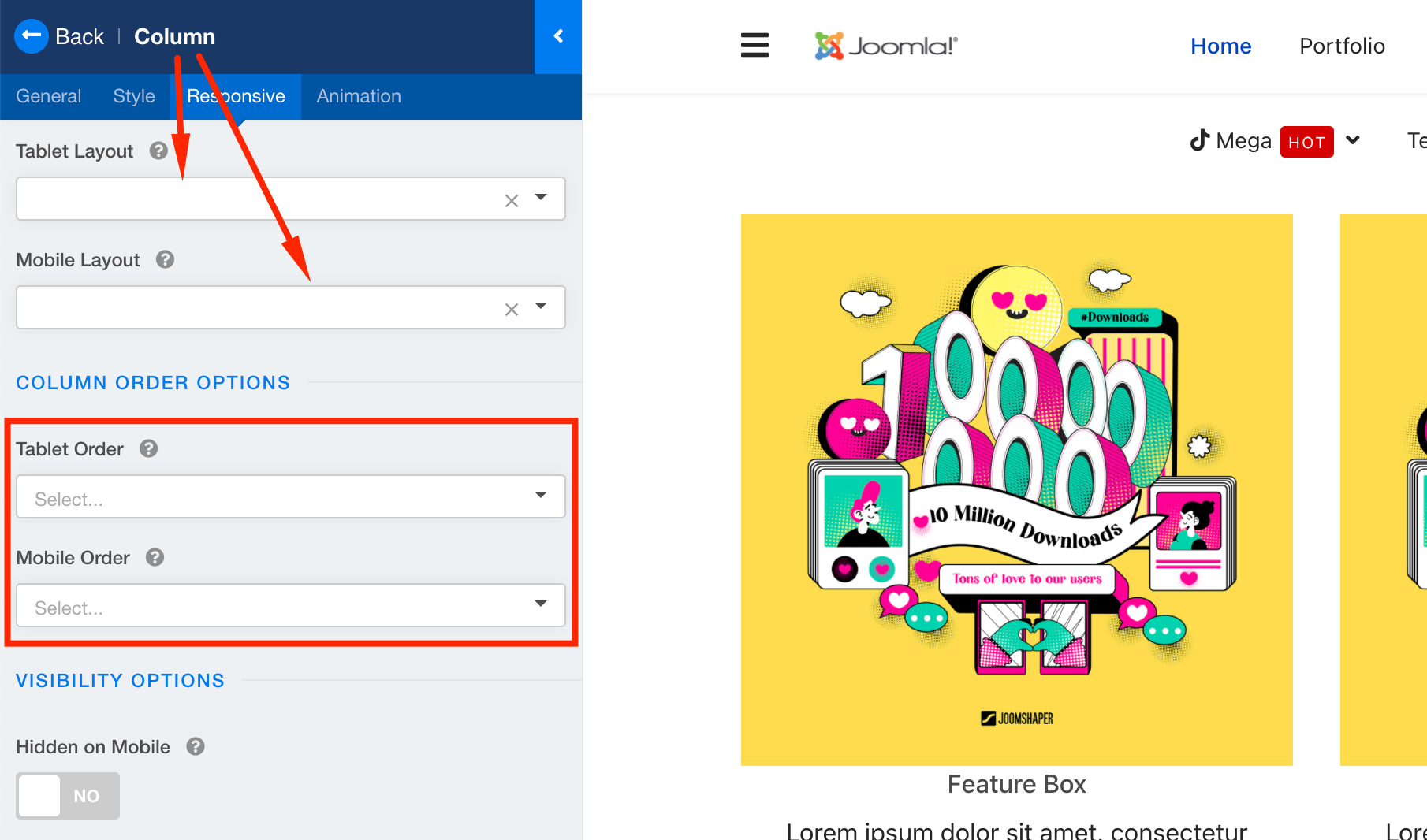1427x840 pixels.
Task: Expand the Mobile Order dropdown
Action: coord(290,605)
